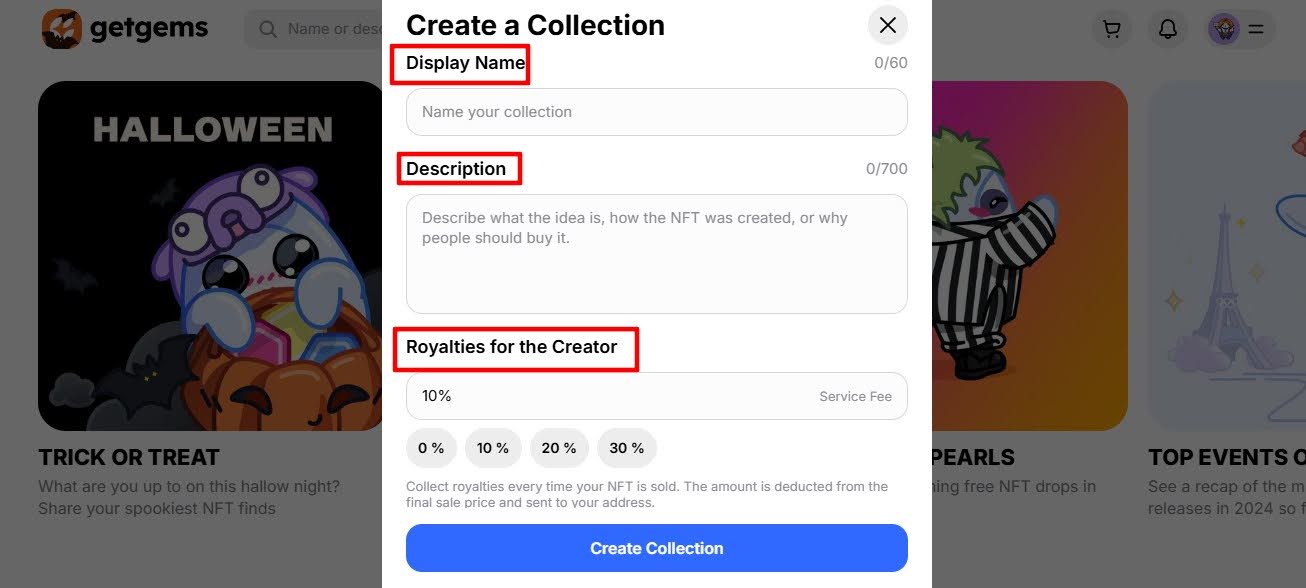Click the Top Events banner with Eiffel Tower

1228,256
